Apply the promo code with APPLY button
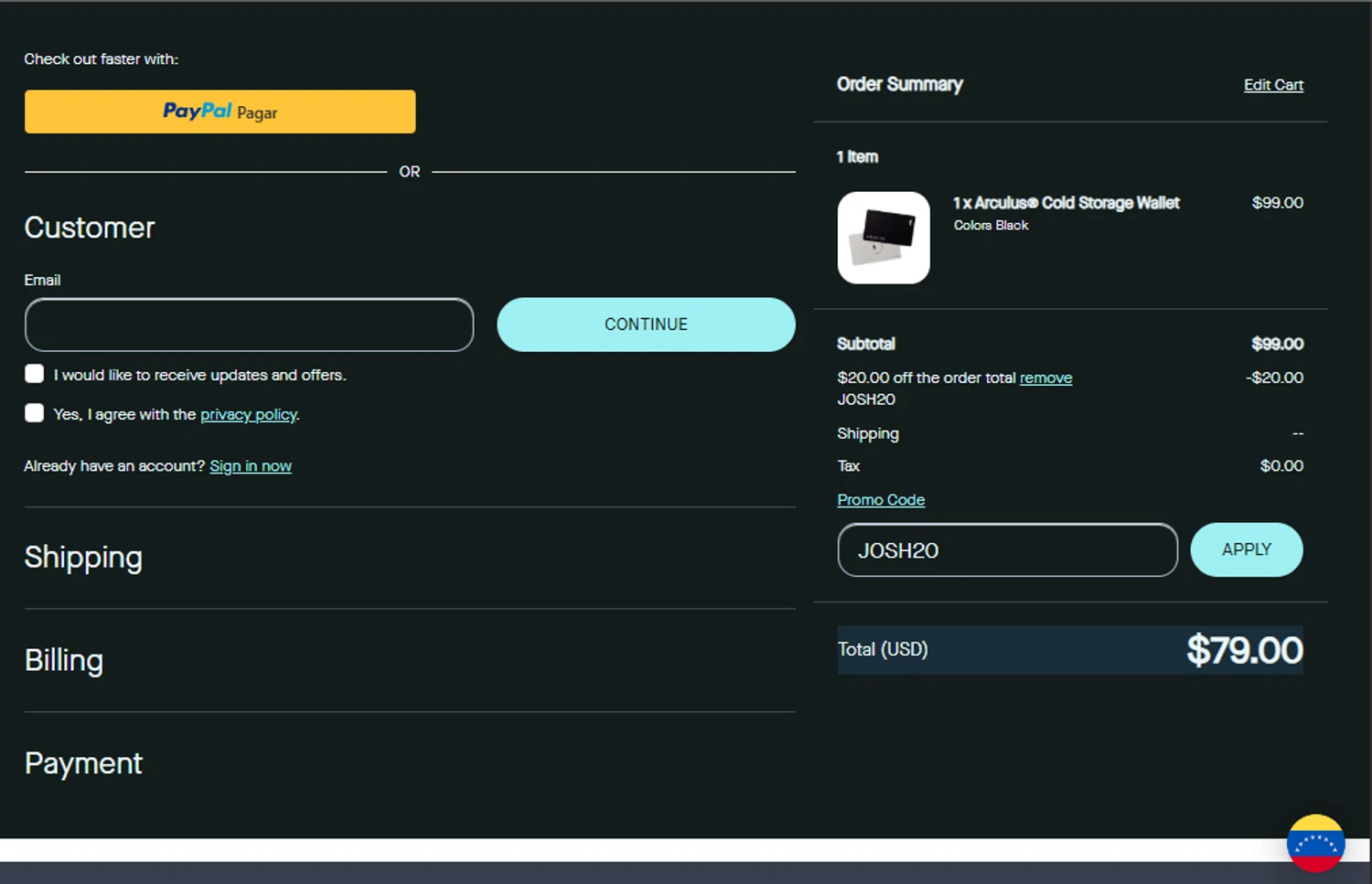 tap(1247, 549)
